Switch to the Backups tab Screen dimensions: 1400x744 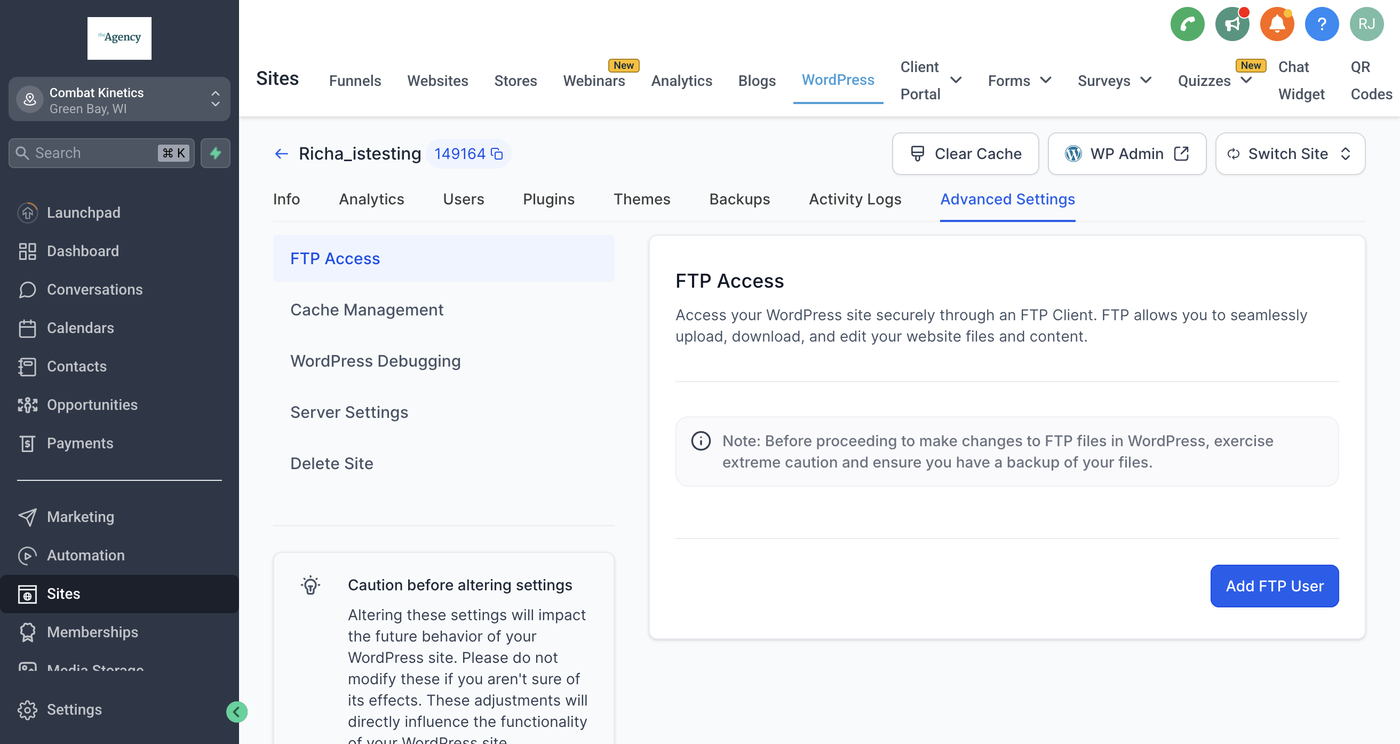click(739, 199)
